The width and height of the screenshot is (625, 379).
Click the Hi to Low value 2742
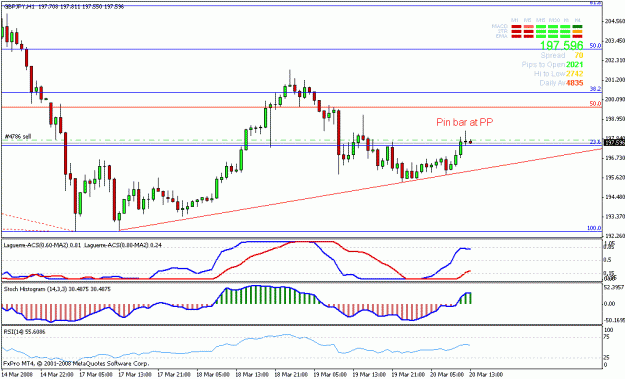click(x=574, y=74)
